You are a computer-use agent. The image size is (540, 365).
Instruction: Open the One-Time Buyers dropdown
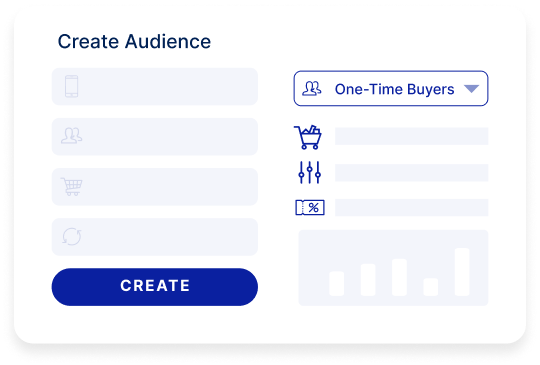(391, 88)
